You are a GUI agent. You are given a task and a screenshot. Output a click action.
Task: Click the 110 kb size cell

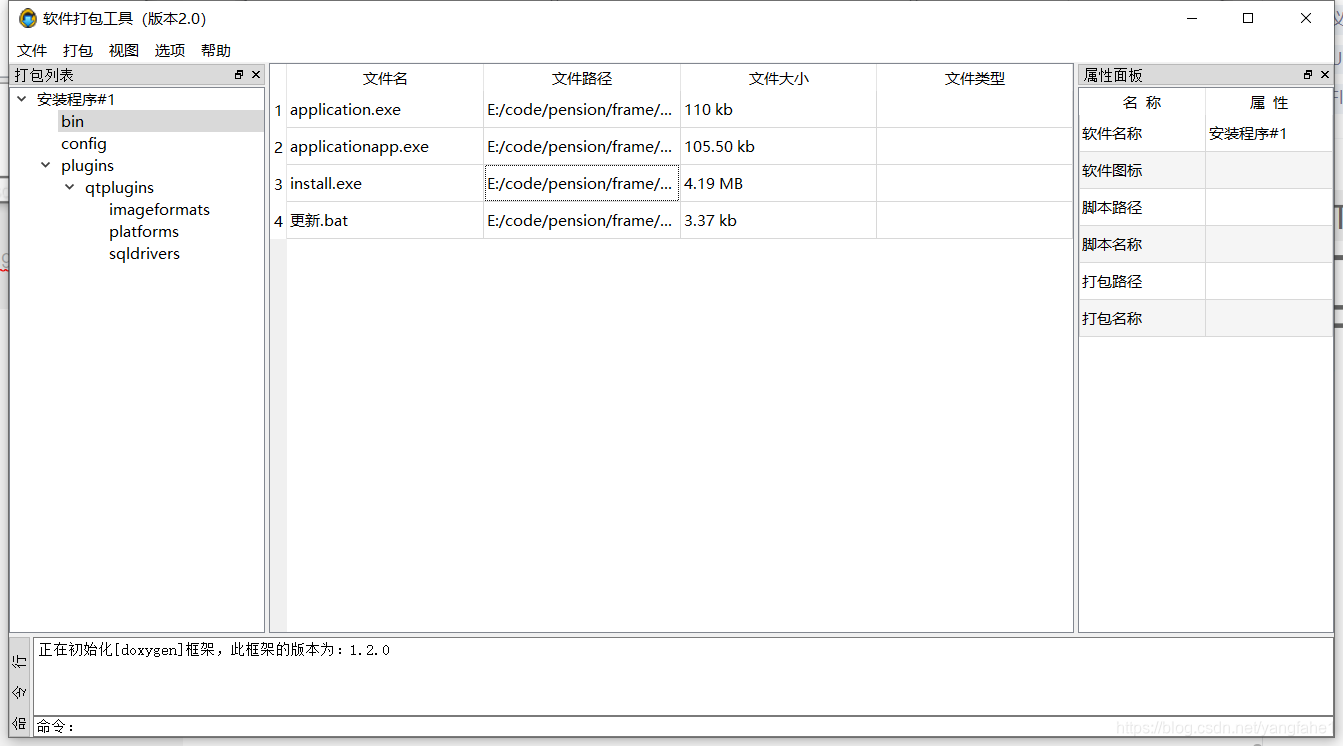point(779,110)
